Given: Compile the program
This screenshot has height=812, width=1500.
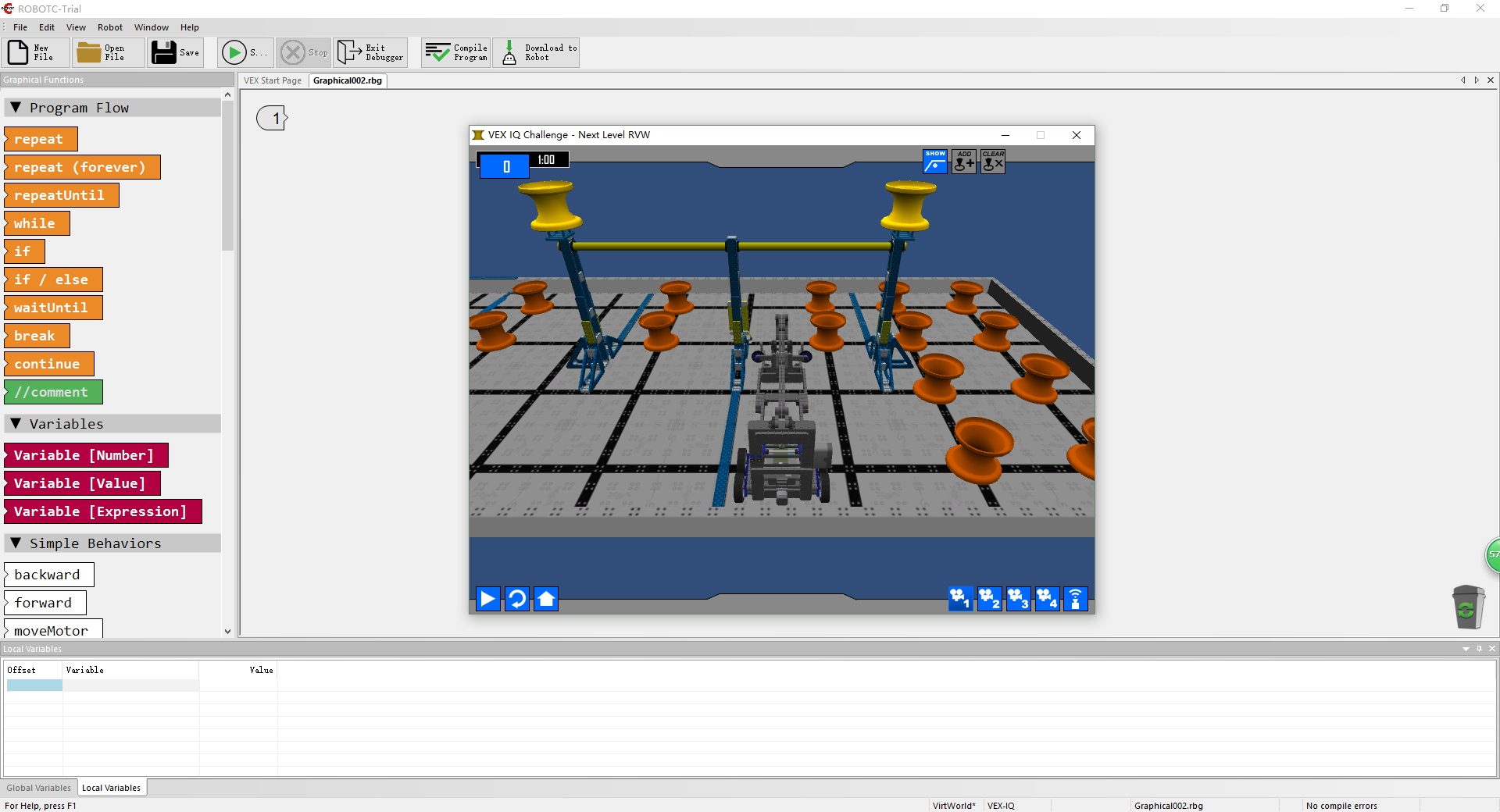Looking at the screenshot, I should coord(456,52).
